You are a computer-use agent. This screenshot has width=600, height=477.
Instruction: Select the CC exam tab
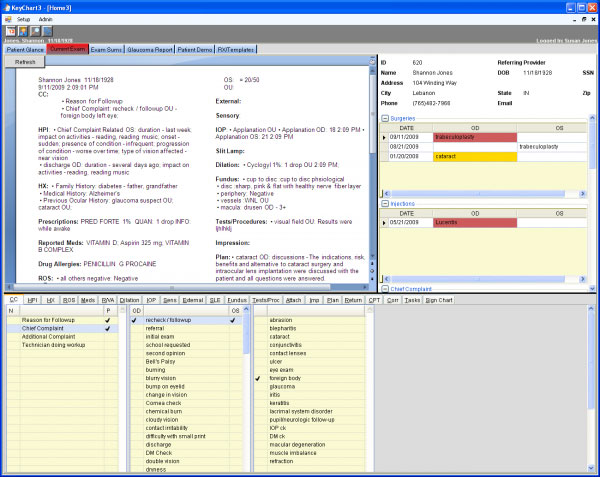click(x=14, y=300)
